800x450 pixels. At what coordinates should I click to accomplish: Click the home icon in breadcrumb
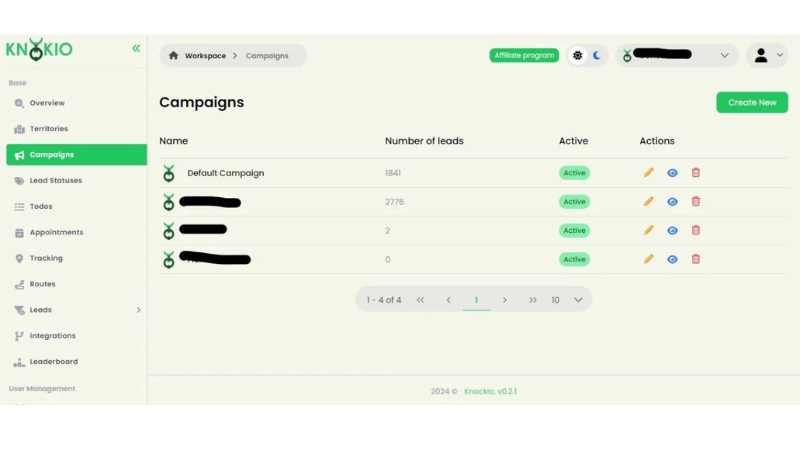(174, 56)
